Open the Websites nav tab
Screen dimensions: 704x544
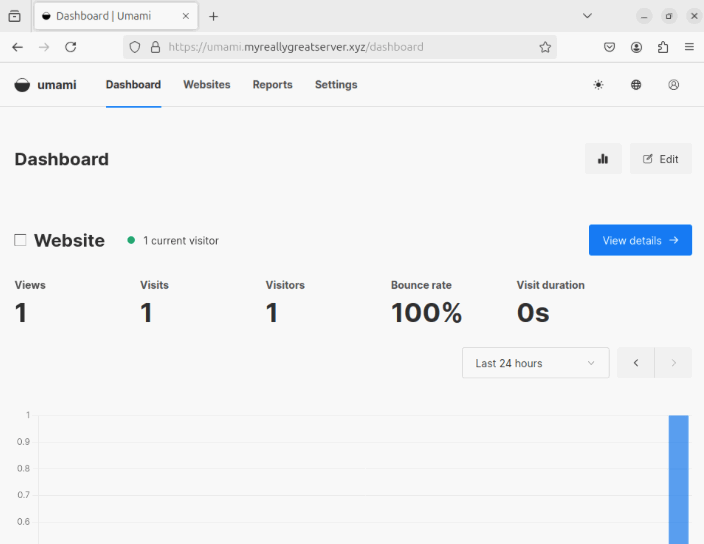click(x=207, y=85)
